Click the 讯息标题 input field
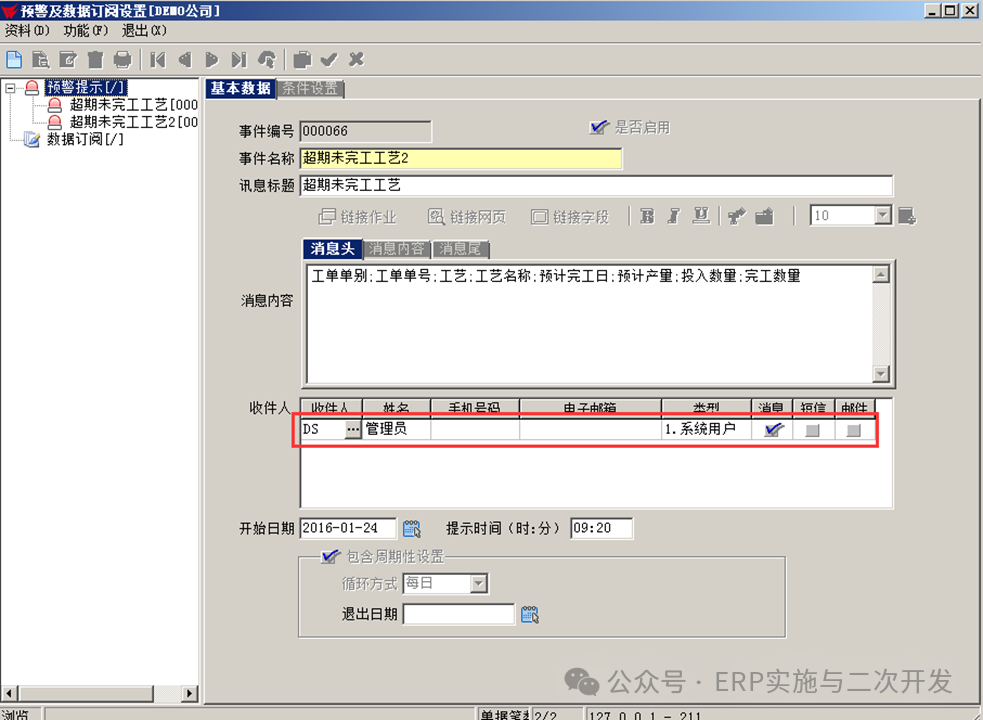The height and width of the screenshot is (720, 983). click(595, 185)
